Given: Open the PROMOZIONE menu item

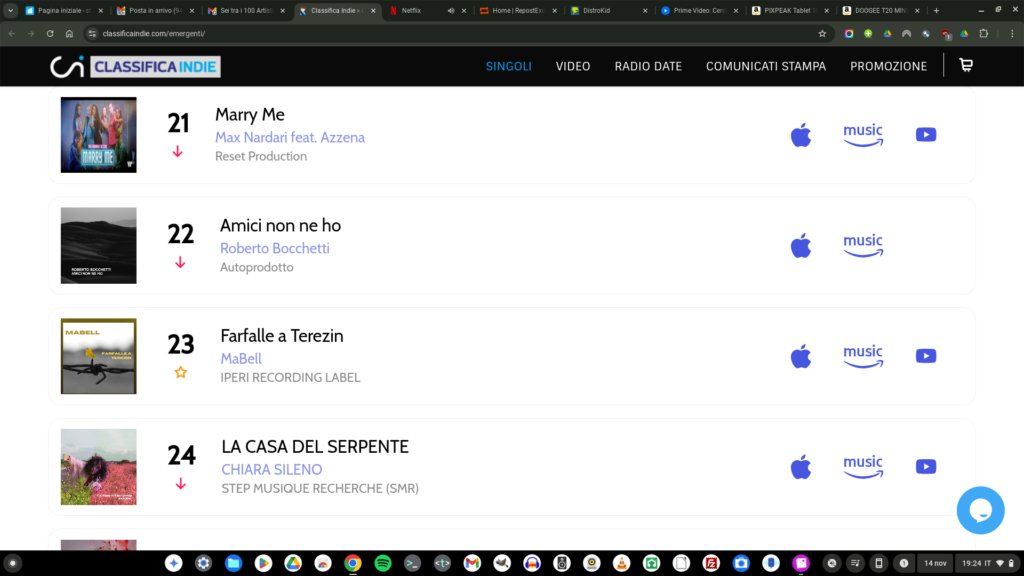Looking at the screenshot, I should tap(888, 66).
